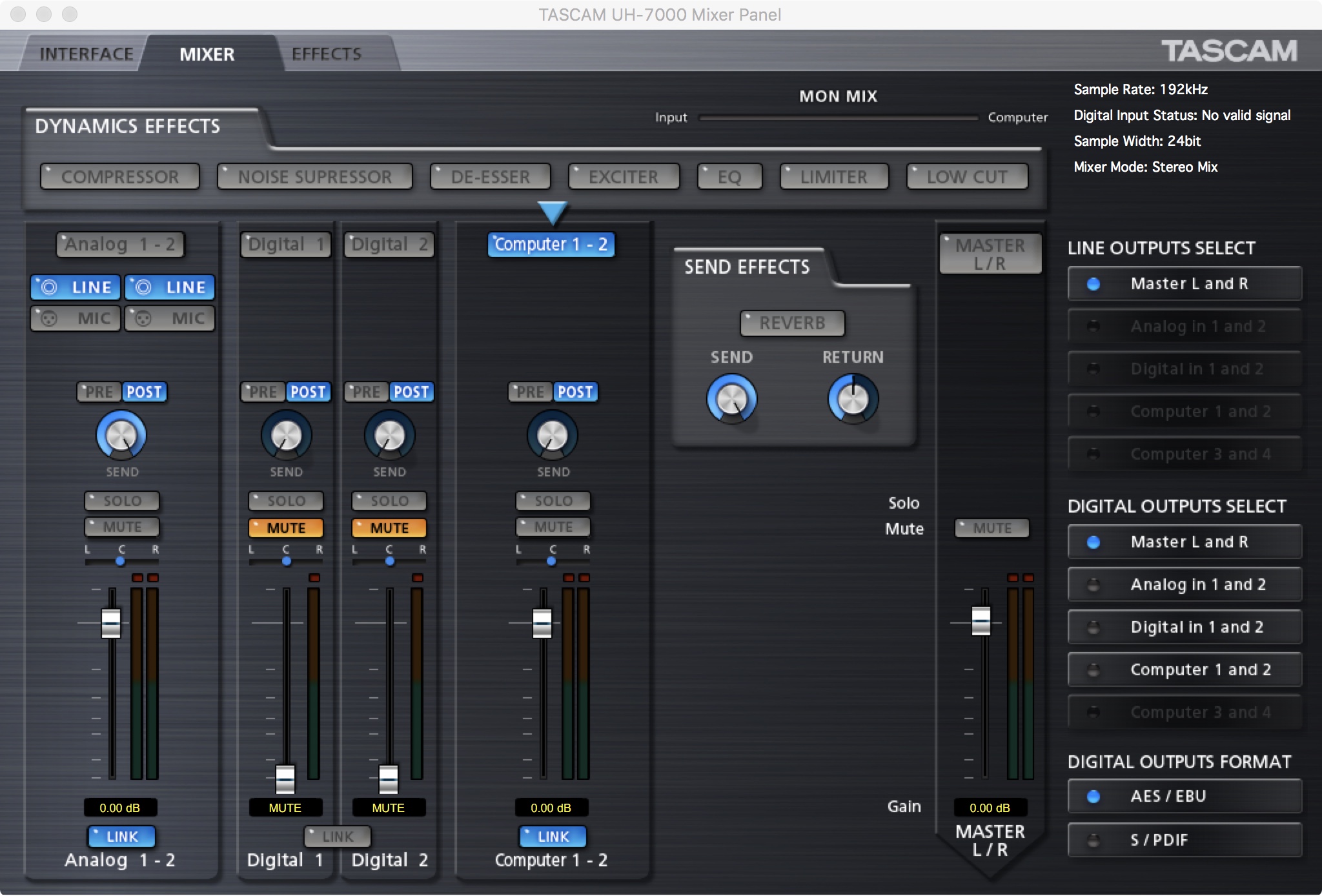
Task: Enable the COMPRESSOR effect
Action: click(x=120, y=177)
